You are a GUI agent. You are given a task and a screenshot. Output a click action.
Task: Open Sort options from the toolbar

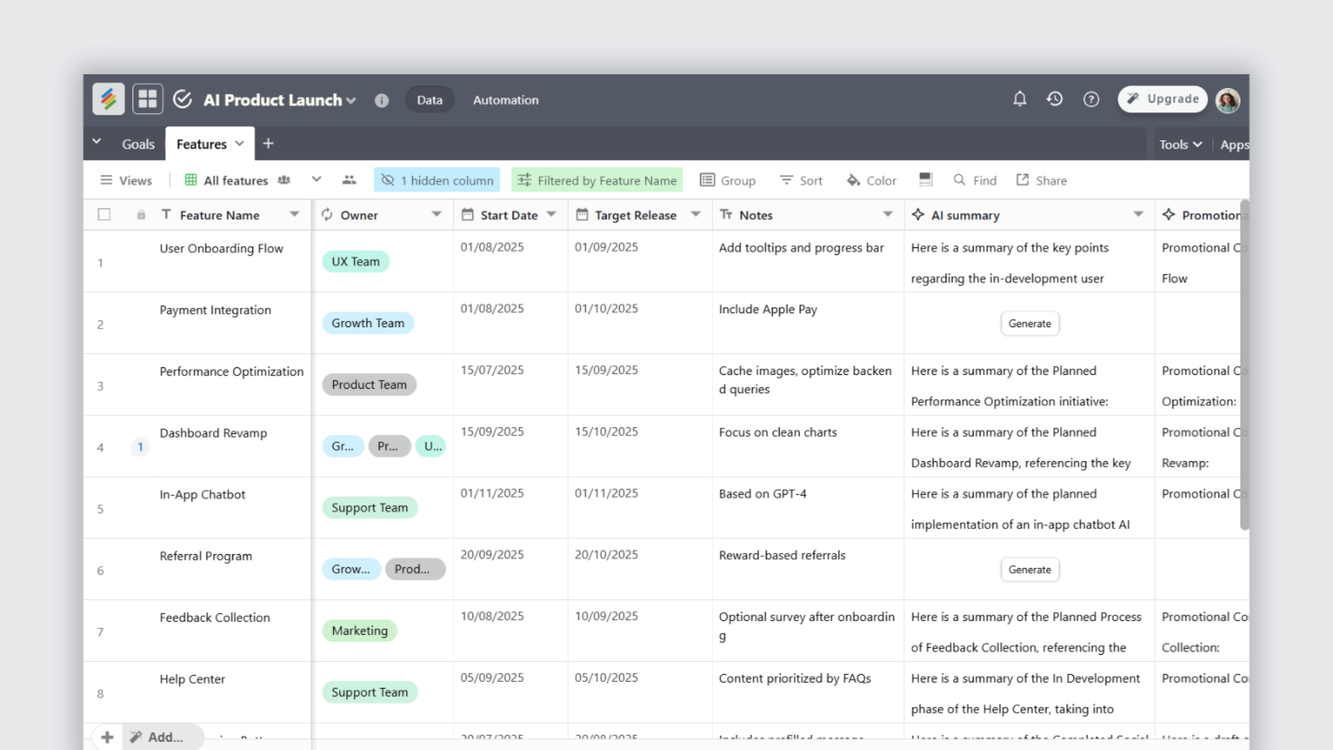tap(800, 180)
